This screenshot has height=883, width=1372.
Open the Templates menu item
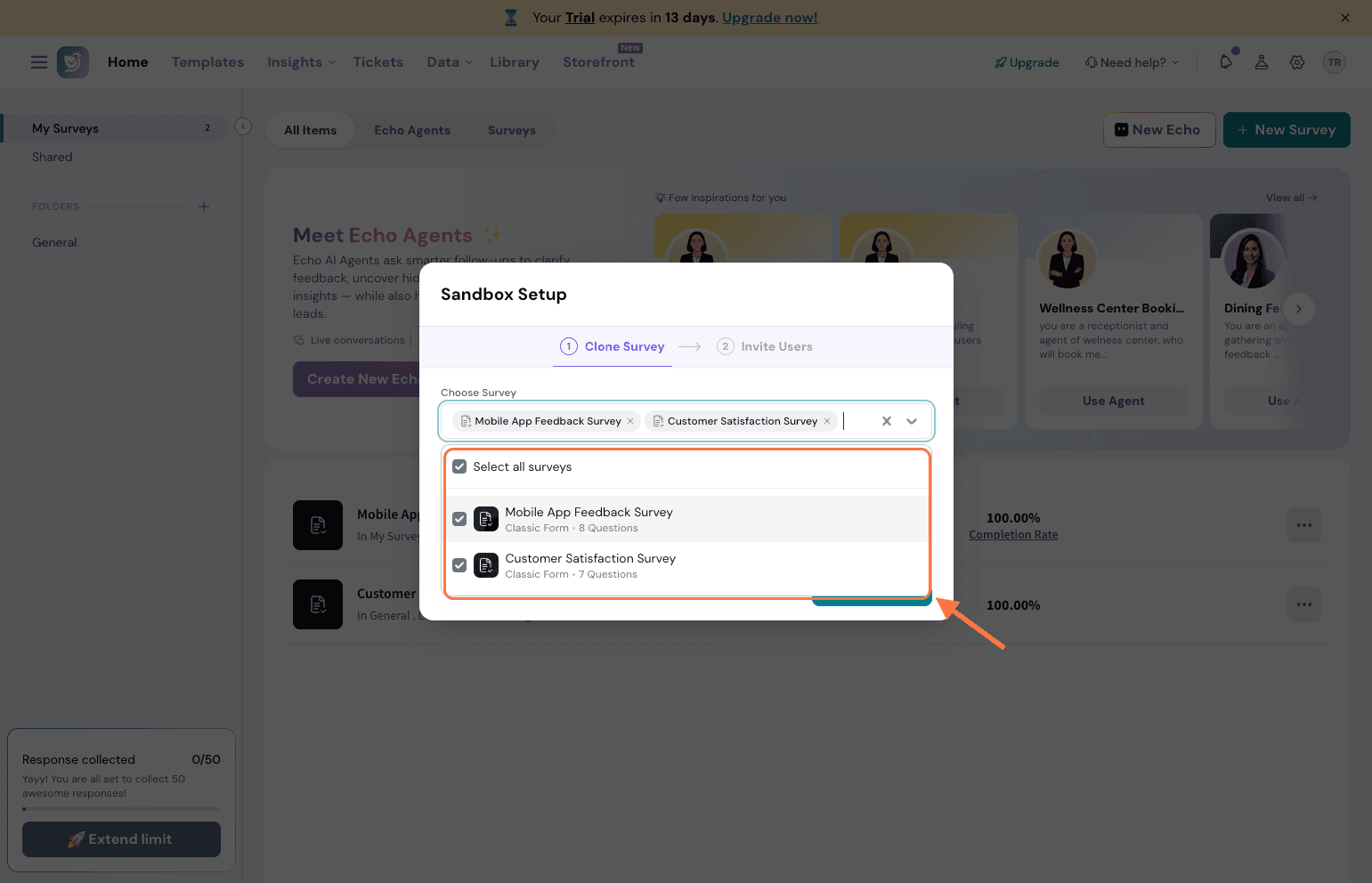click(207, 62)
